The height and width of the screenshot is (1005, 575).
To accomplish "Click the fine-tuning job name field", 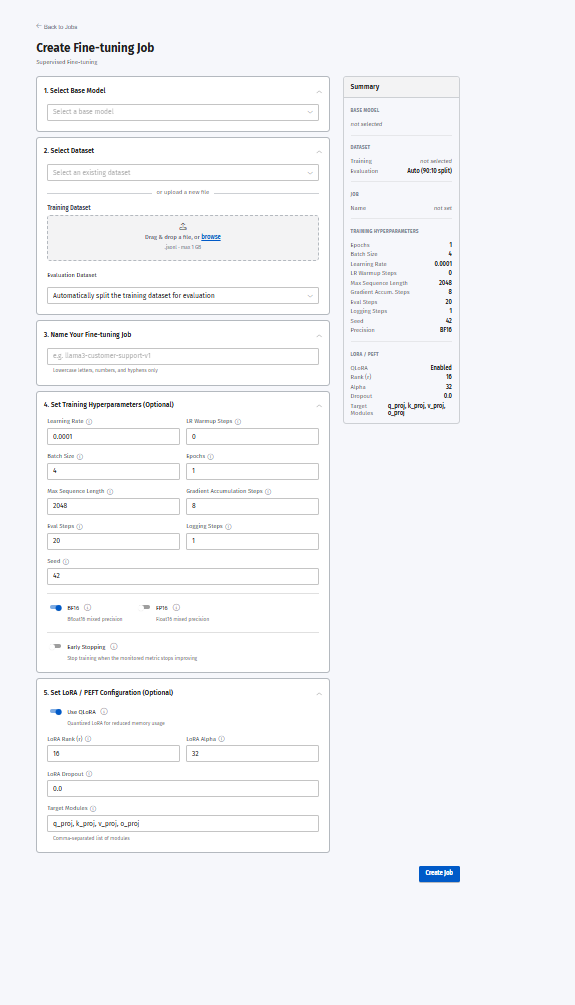I will [x=183, y=356].
